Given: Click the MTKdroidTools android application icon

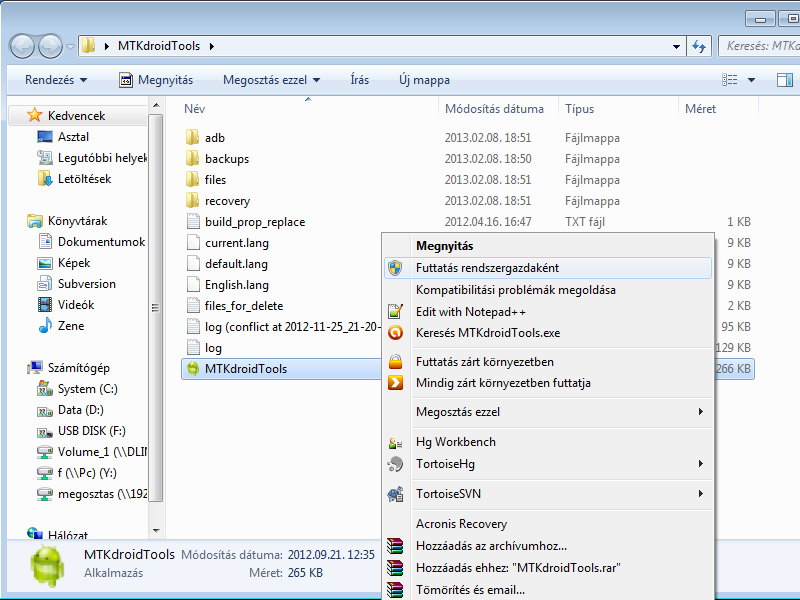Looking at the screenshot, I should pyautogui.click(x=193, y=369).
